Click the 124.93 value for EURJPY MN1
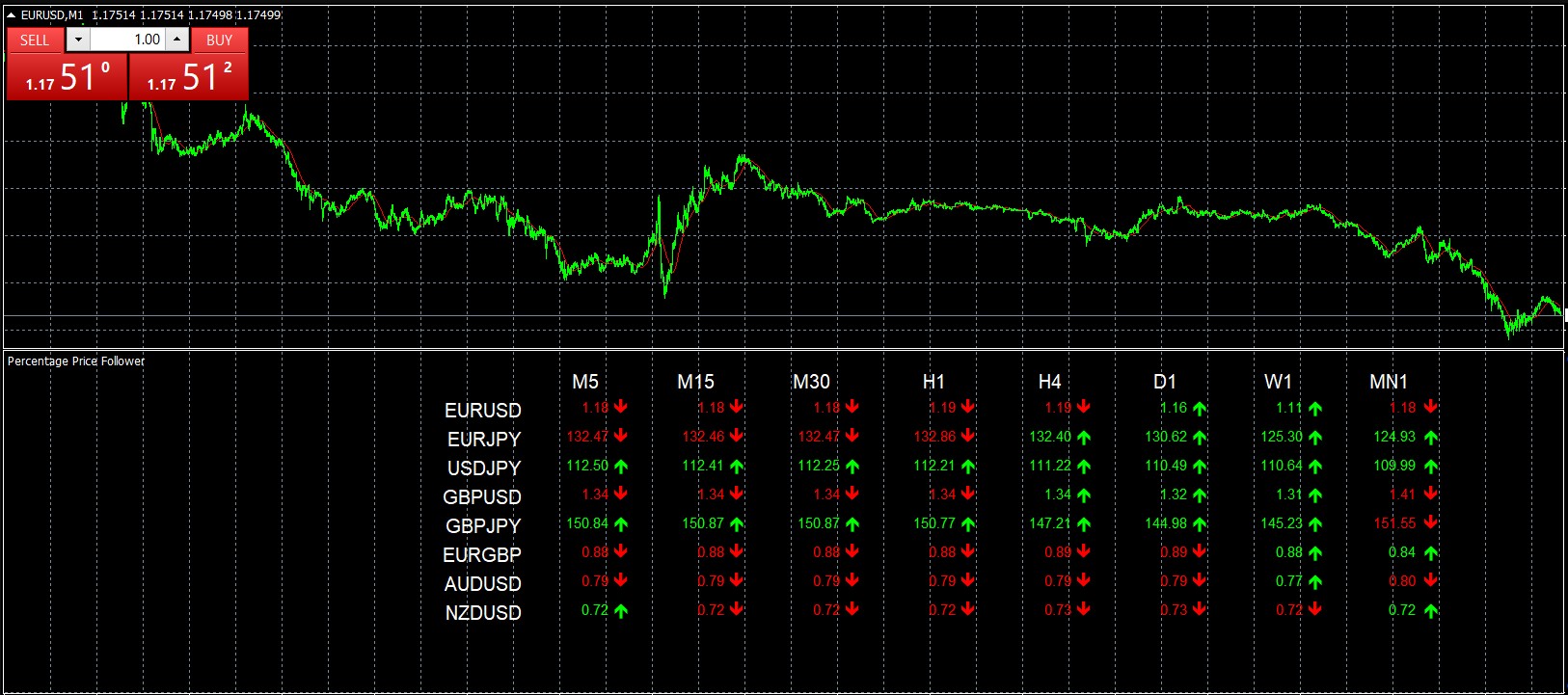1568x695 pixels. (x=1394, y=437)
